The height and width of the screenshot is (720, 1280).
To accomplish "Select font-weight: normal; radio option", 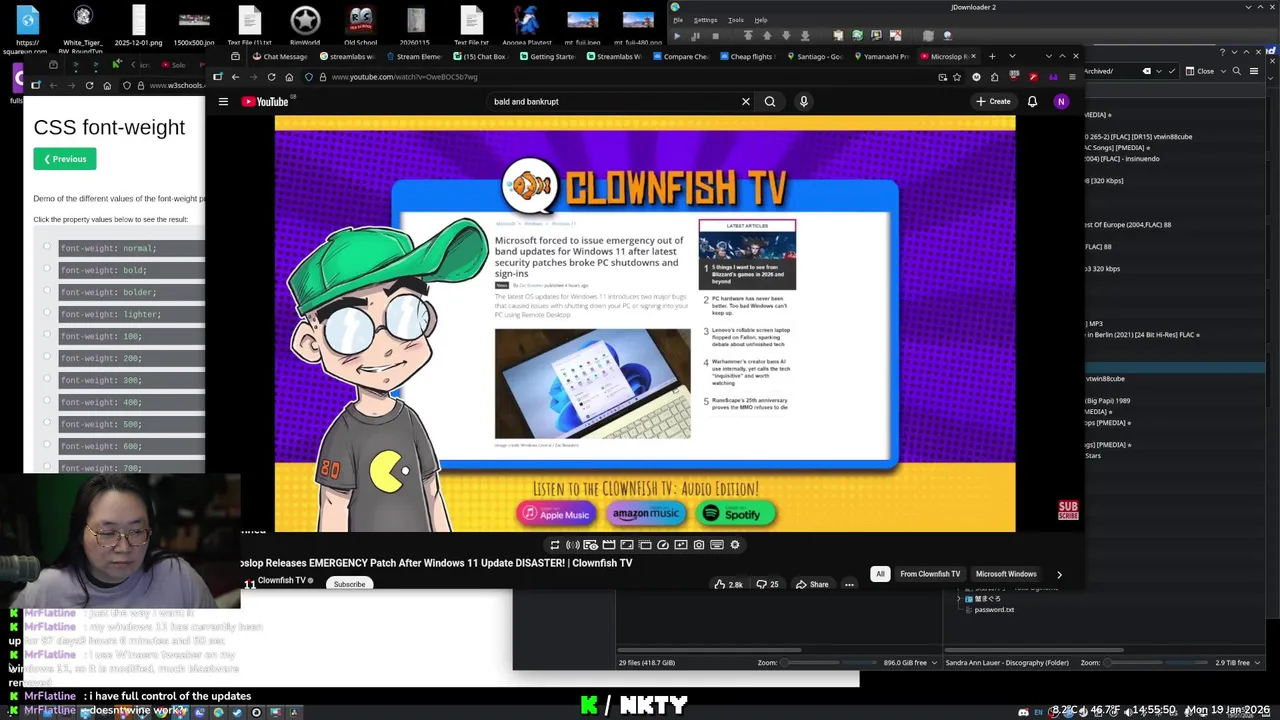I will [47, 246].
